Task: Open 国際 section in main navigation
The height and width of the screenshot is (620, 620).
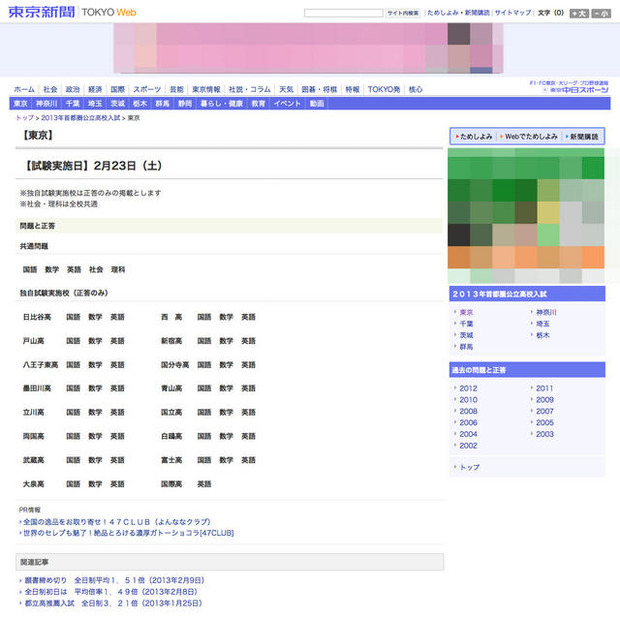Action: 117,89
